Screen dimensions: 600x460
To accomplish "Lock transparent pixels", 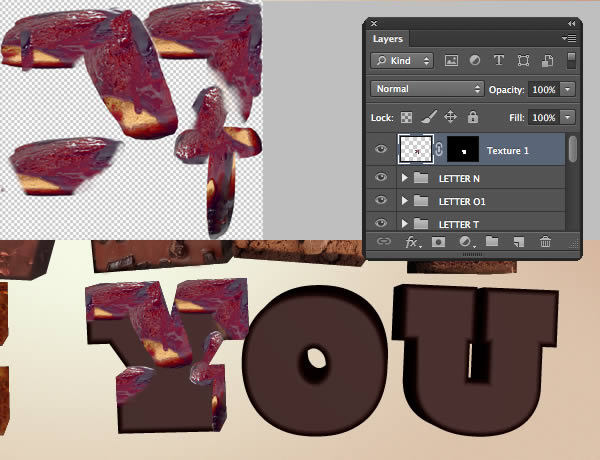I will click(x=406, y=117).
